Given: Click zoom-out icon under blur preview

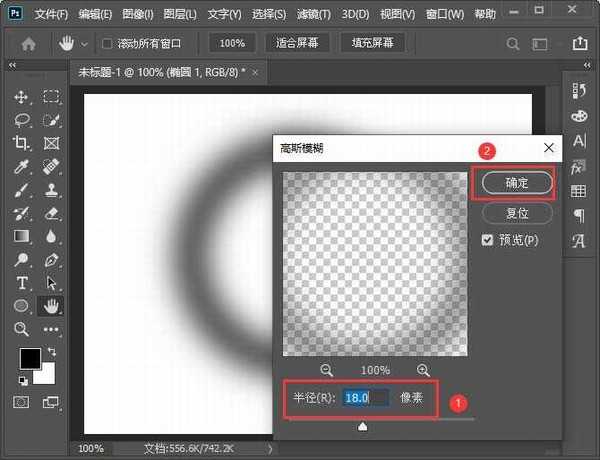Looking at the screenshot, I should click(x=326, y=369).
